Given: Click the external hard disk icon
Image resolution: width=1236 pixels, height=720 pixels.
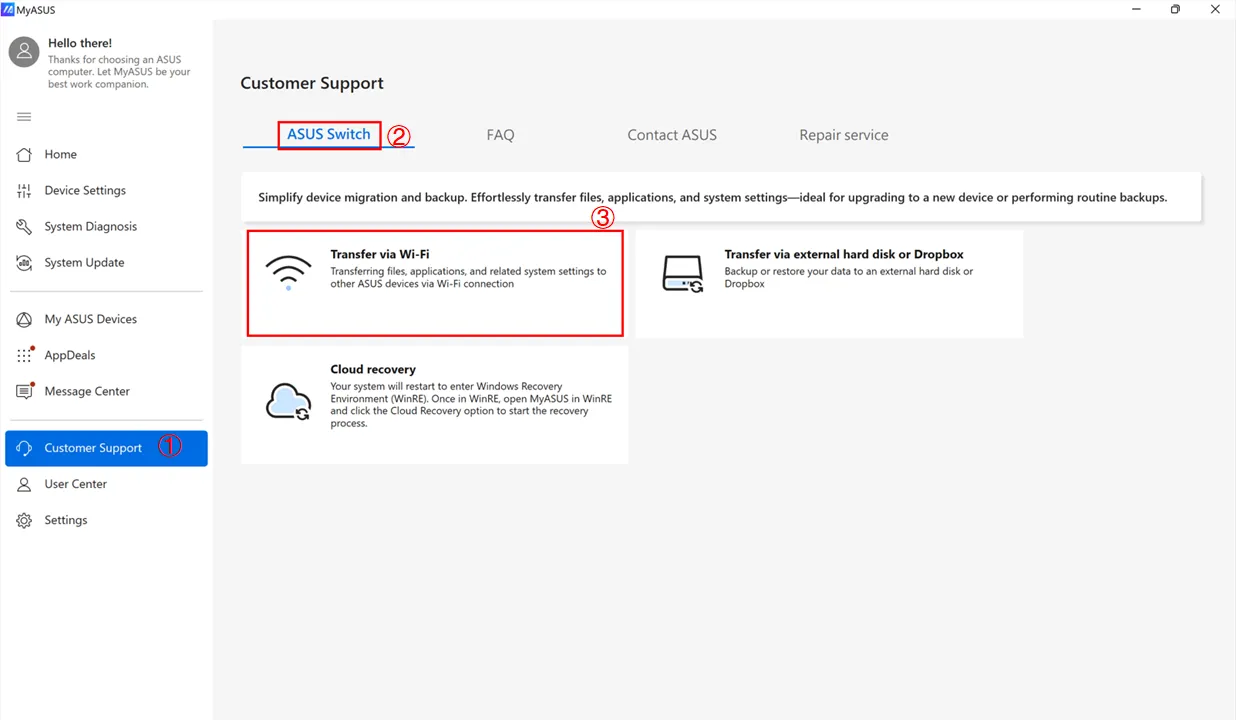Looking at the screenshot, I should (x=681, y=270).
